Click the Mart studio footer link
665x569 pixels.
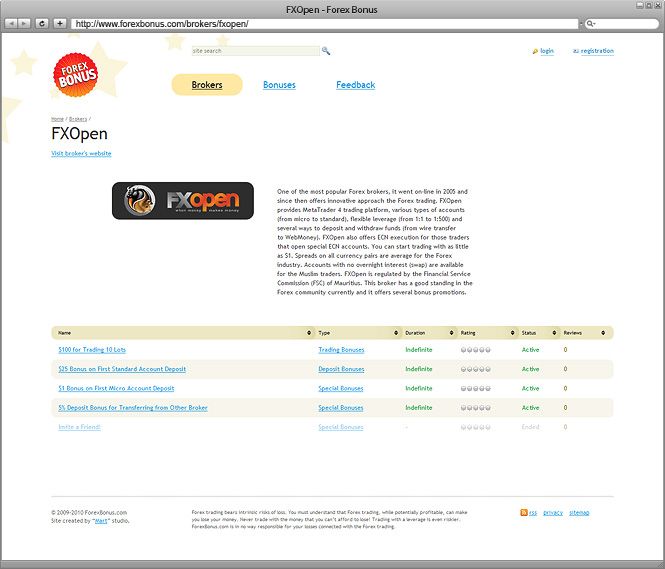click(101, 521)
